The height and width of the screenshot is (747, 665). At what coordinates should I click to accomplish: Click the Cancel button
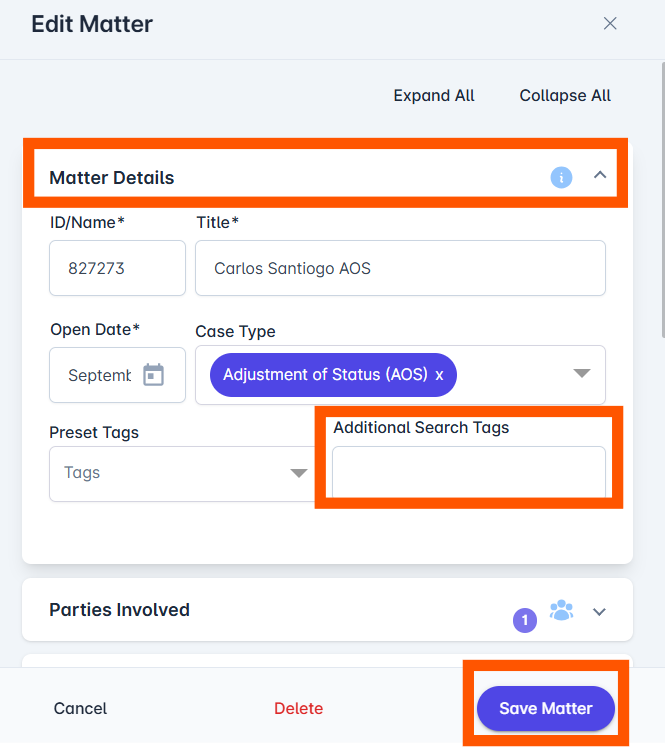(x=80, y=708)
